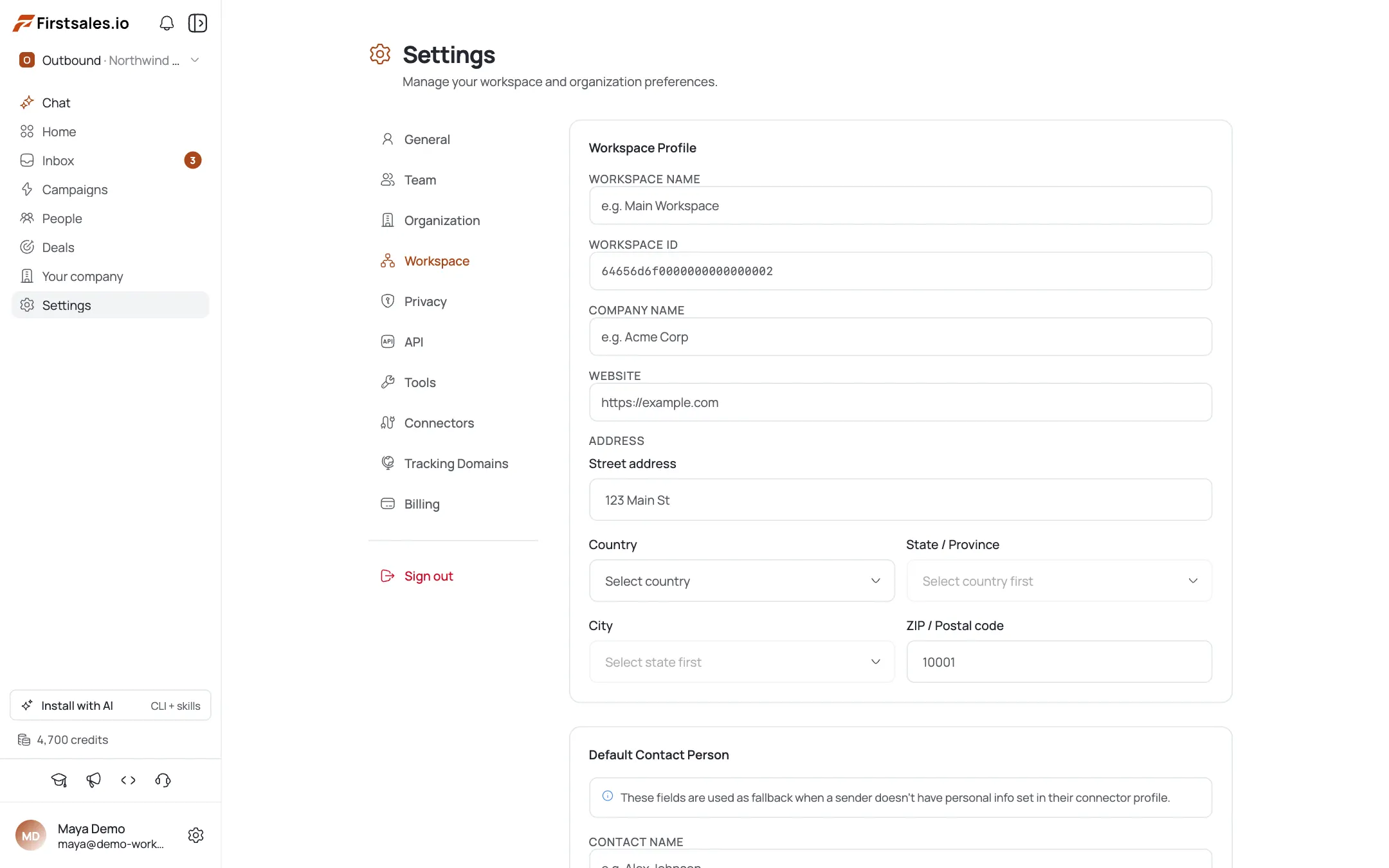The height and width of the screenshot is (868, 1389).
Task: Collapse the sidebar panel icon
Action: 197,23
